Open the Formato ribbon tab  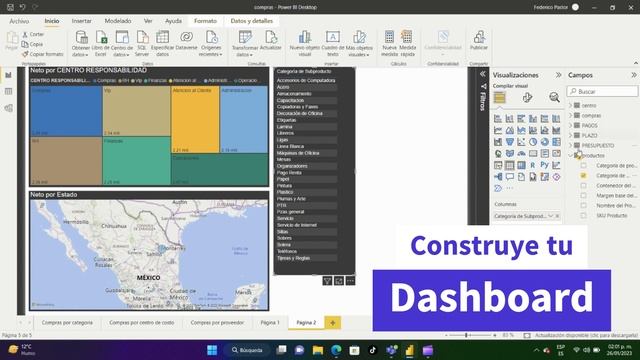pyautogui.click(x=205, y=21)
